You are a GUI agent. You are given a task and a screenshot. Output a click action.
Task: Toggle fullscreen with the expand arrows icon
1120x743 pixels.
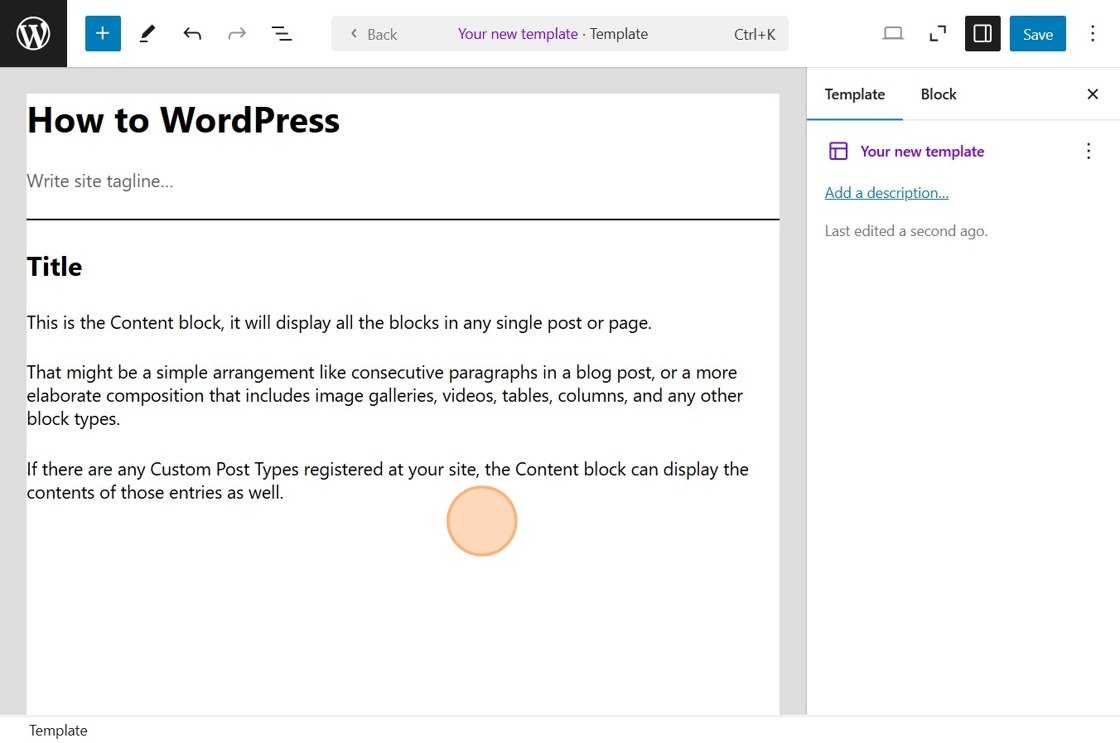point(938,34)
